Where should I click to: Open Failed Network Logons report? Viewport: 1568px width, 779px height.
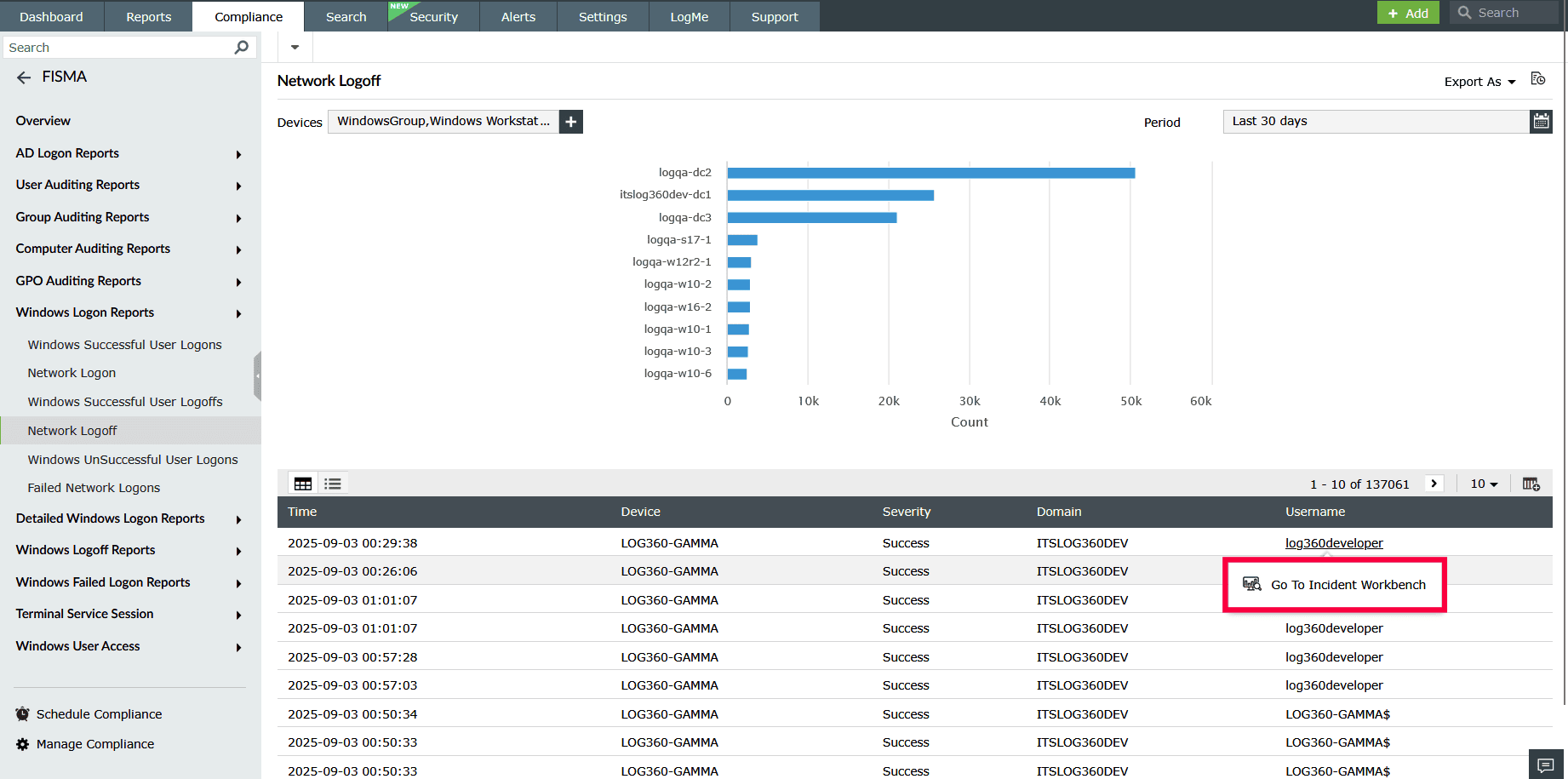click(x=94, y=488)
